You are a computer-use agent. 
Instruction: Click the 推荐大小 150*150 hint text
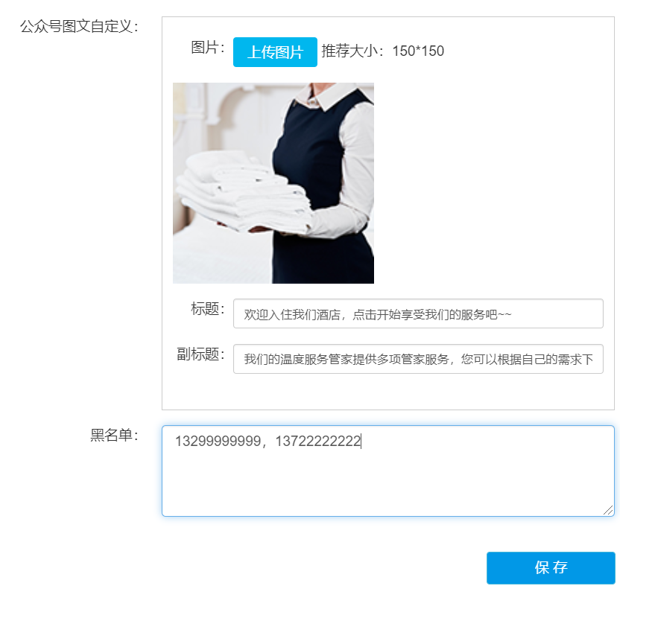click(383, 51)
